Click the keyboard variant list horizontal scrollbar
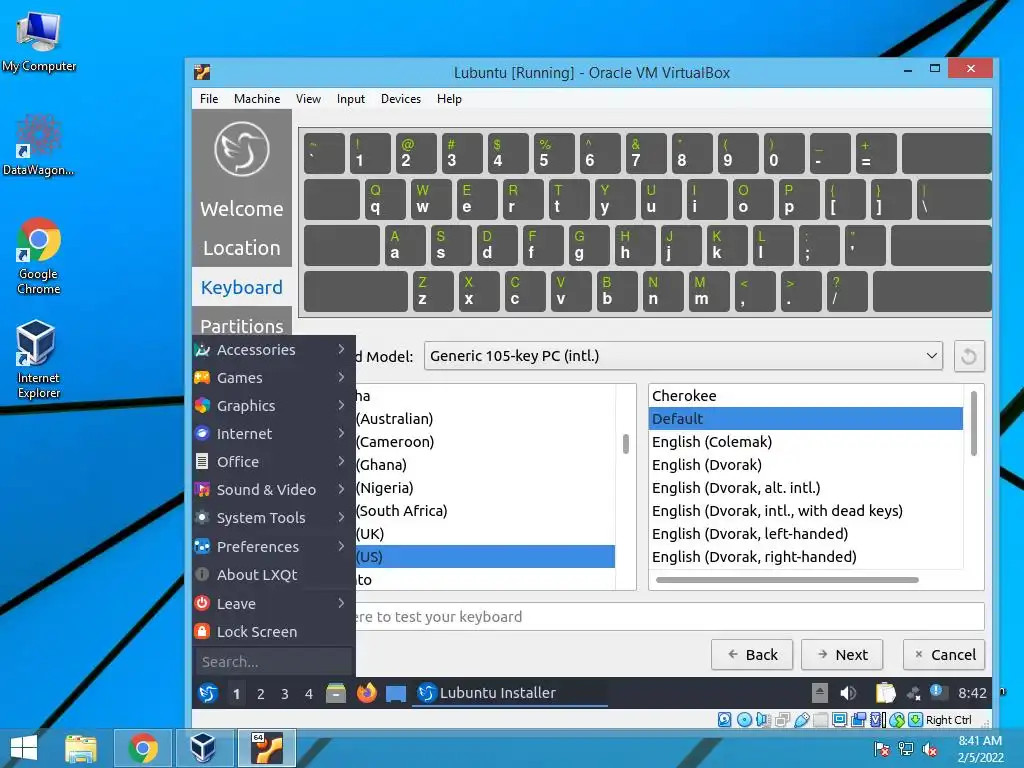Image resolution: width=1024 pixels, height=768 pixels. [787, 580]
